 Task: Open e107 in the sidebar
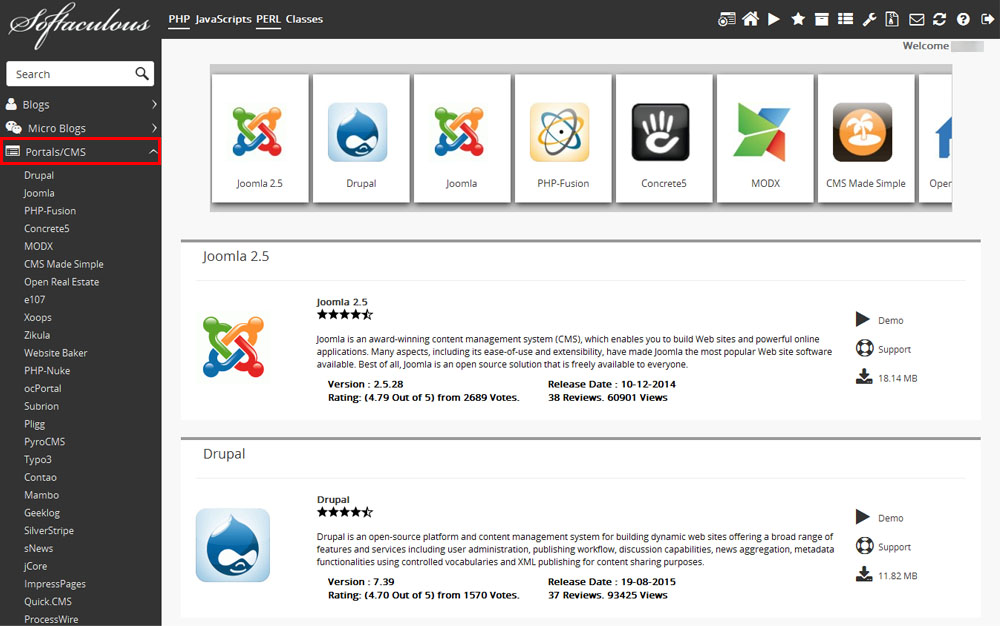(34, 300)
